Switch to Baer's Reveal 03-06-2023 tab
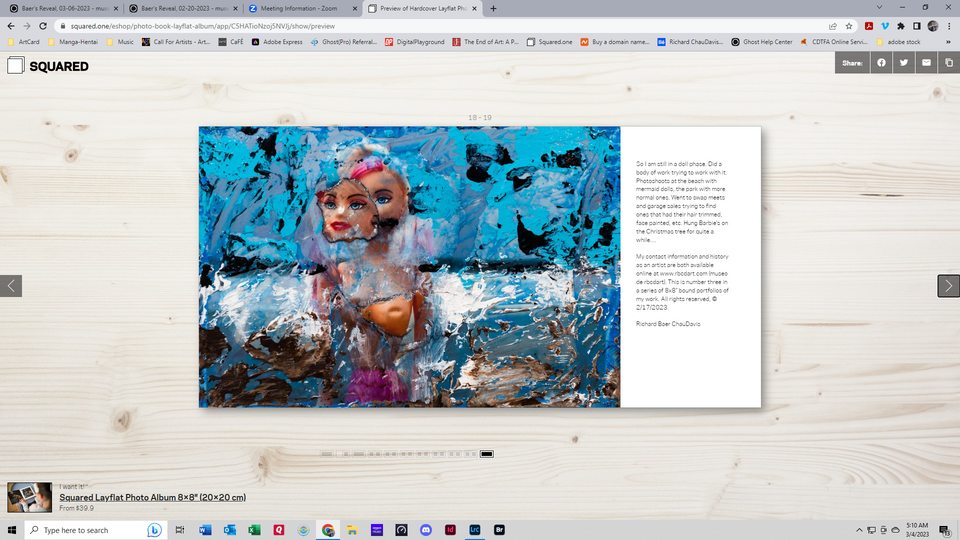This screenshot has width=960, height=540. [63, 9]
